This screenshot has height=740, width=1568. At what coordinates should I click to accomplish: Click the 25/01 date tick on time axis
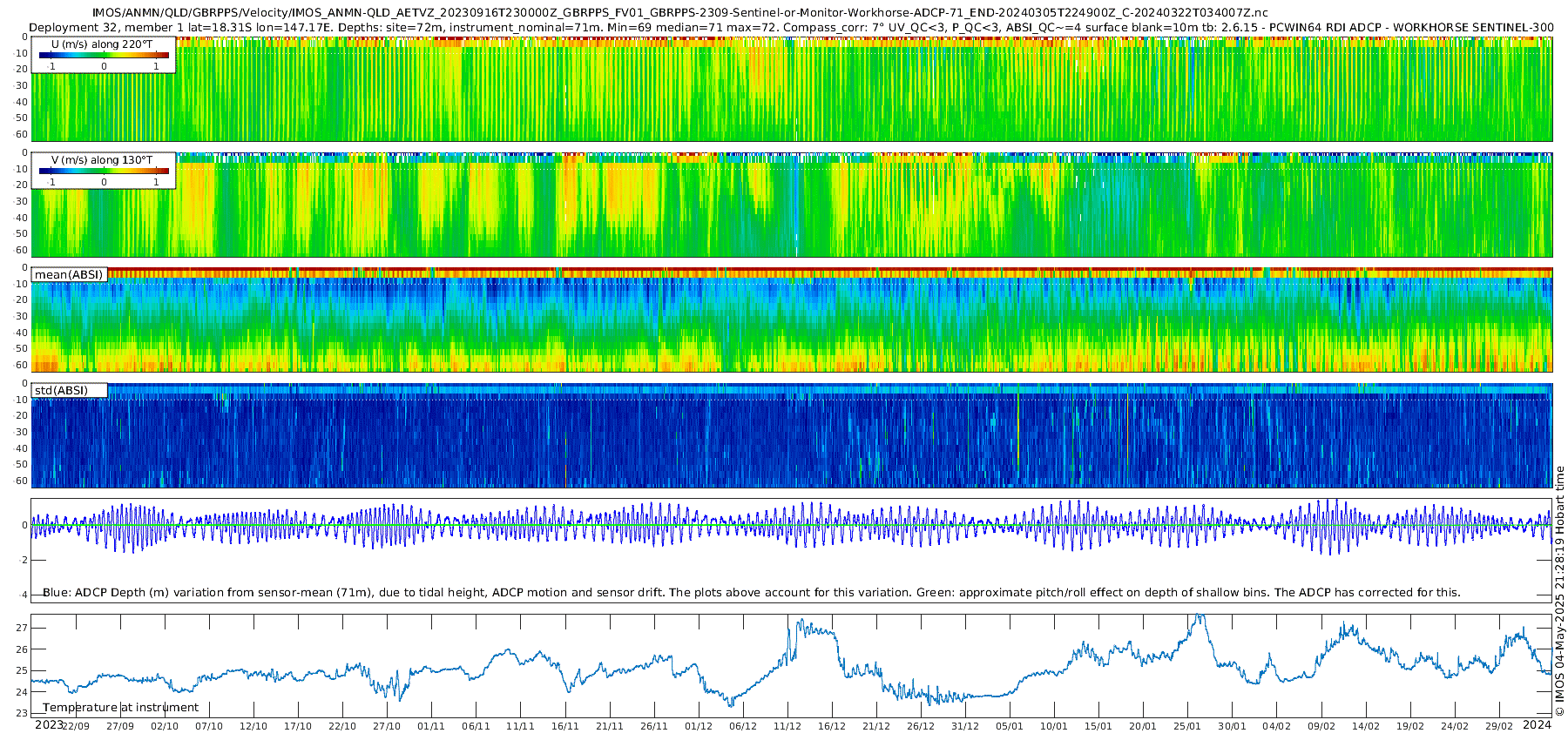tap(1187, 726)
